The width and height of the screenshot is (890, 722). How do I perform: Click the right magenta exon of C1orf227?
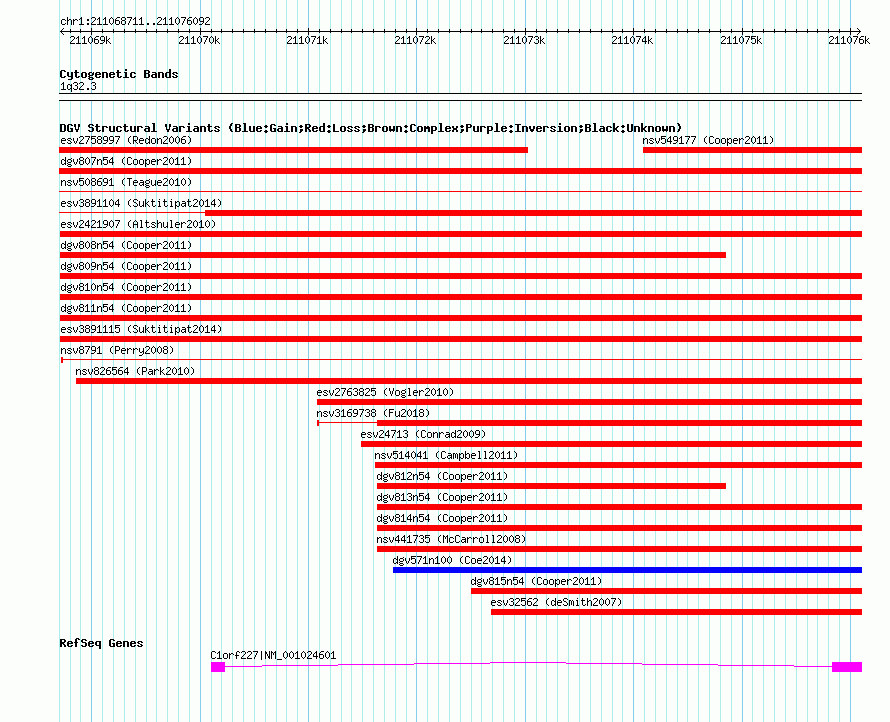(x=847, y=667)
